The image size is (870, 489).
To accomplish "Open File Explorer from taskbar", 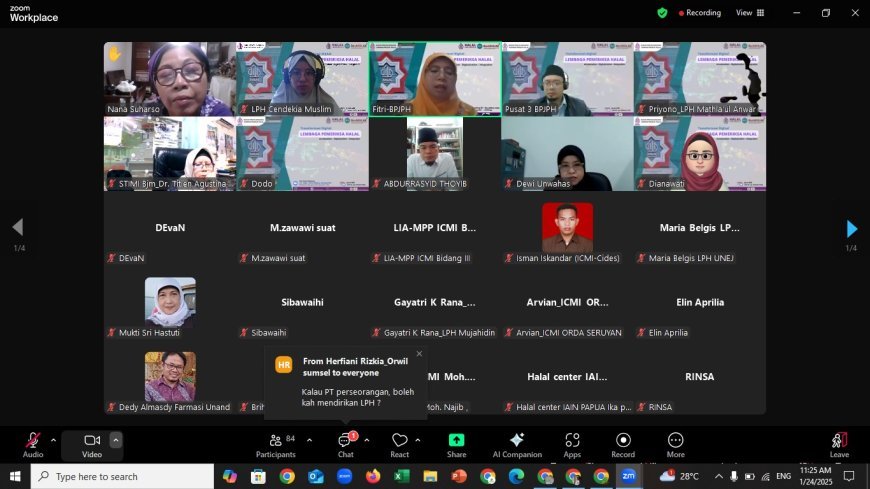I will (x=430, y=476).
